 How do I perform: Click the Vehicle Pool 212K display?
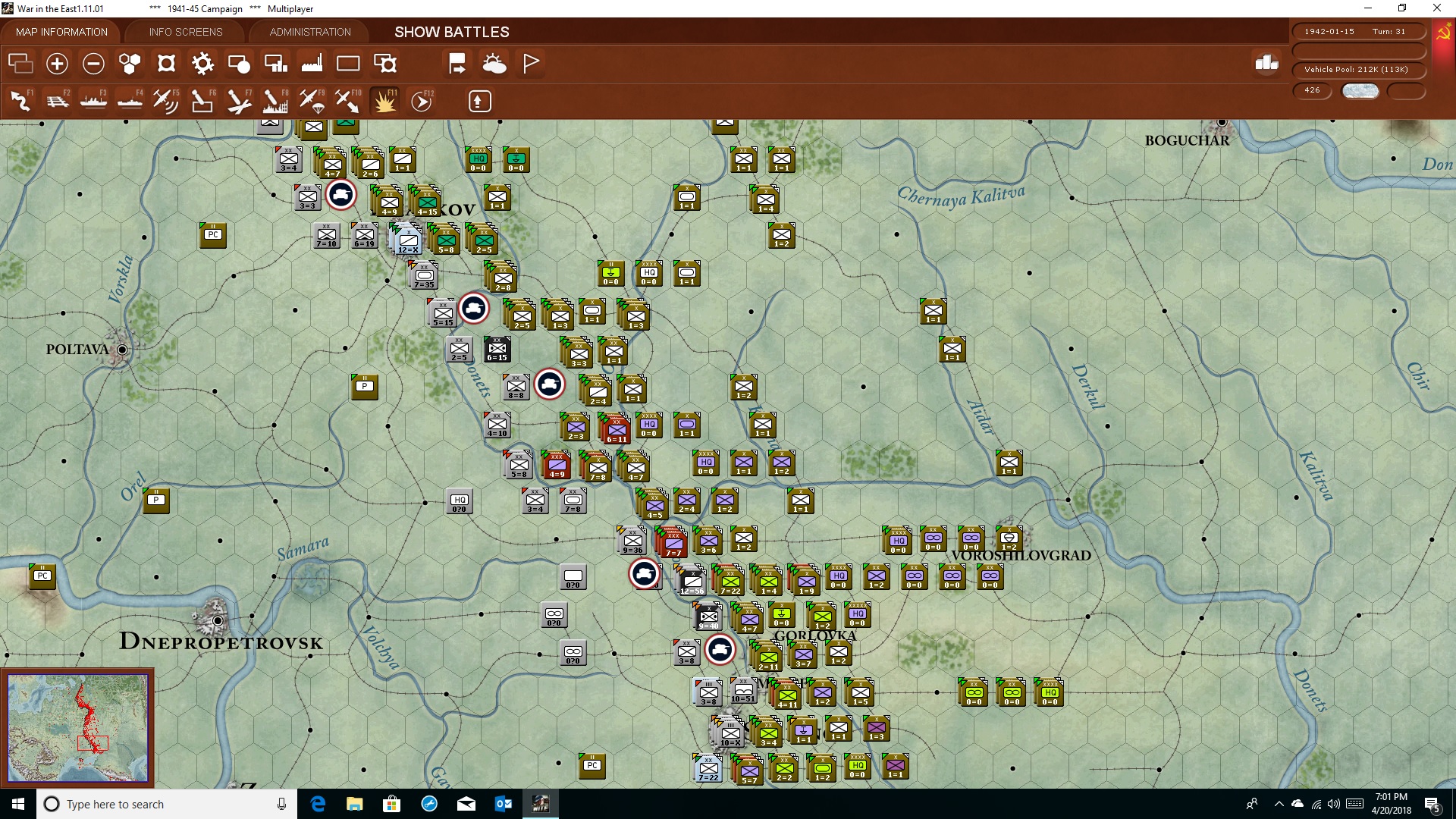tap(1358, 70)
